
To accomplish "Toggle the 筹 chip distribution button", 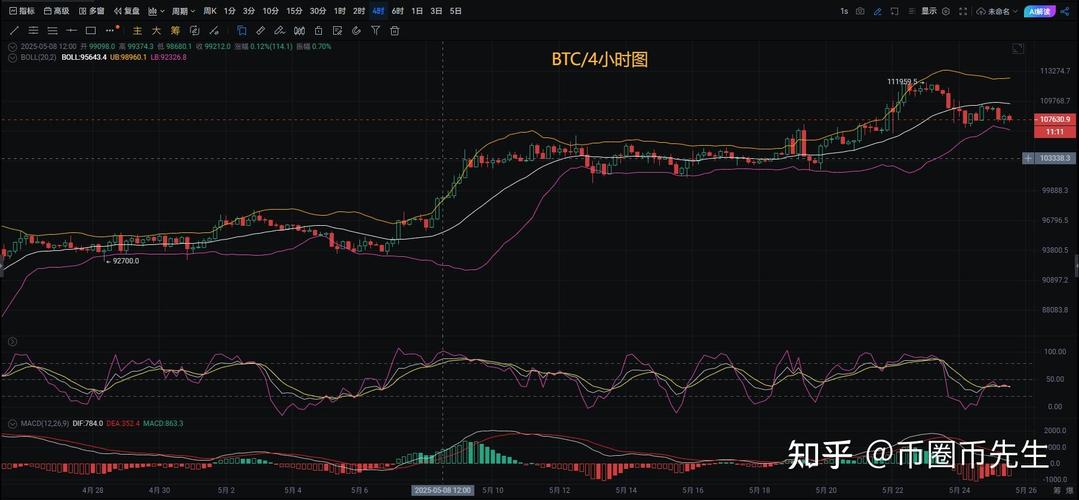I will pos(175,31).
